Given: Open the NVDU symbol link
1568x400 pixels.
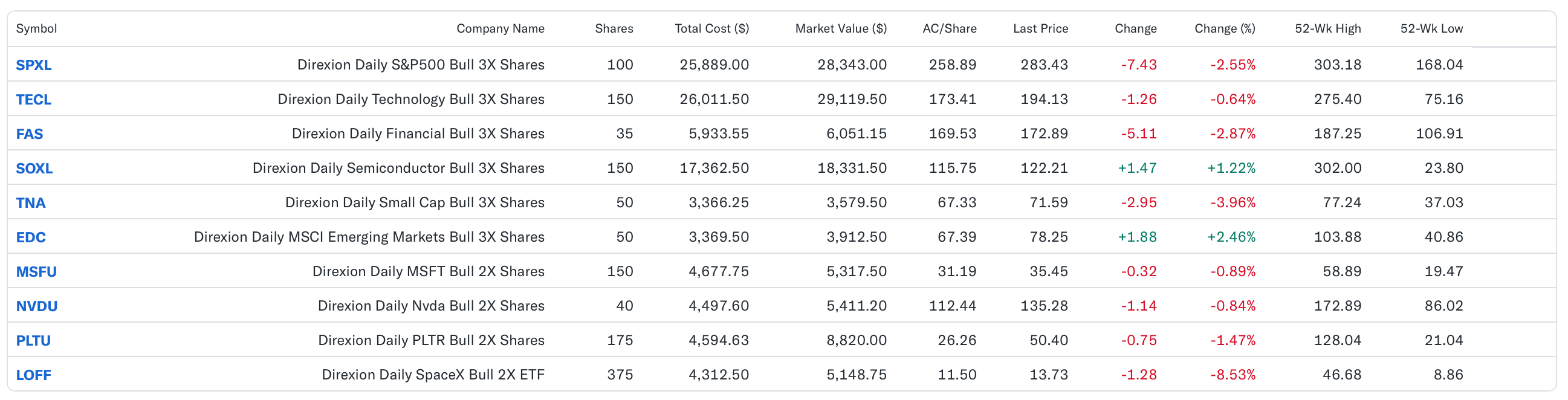Looking at the screenshot, I should pyautogui.click(x=36, y=306).
